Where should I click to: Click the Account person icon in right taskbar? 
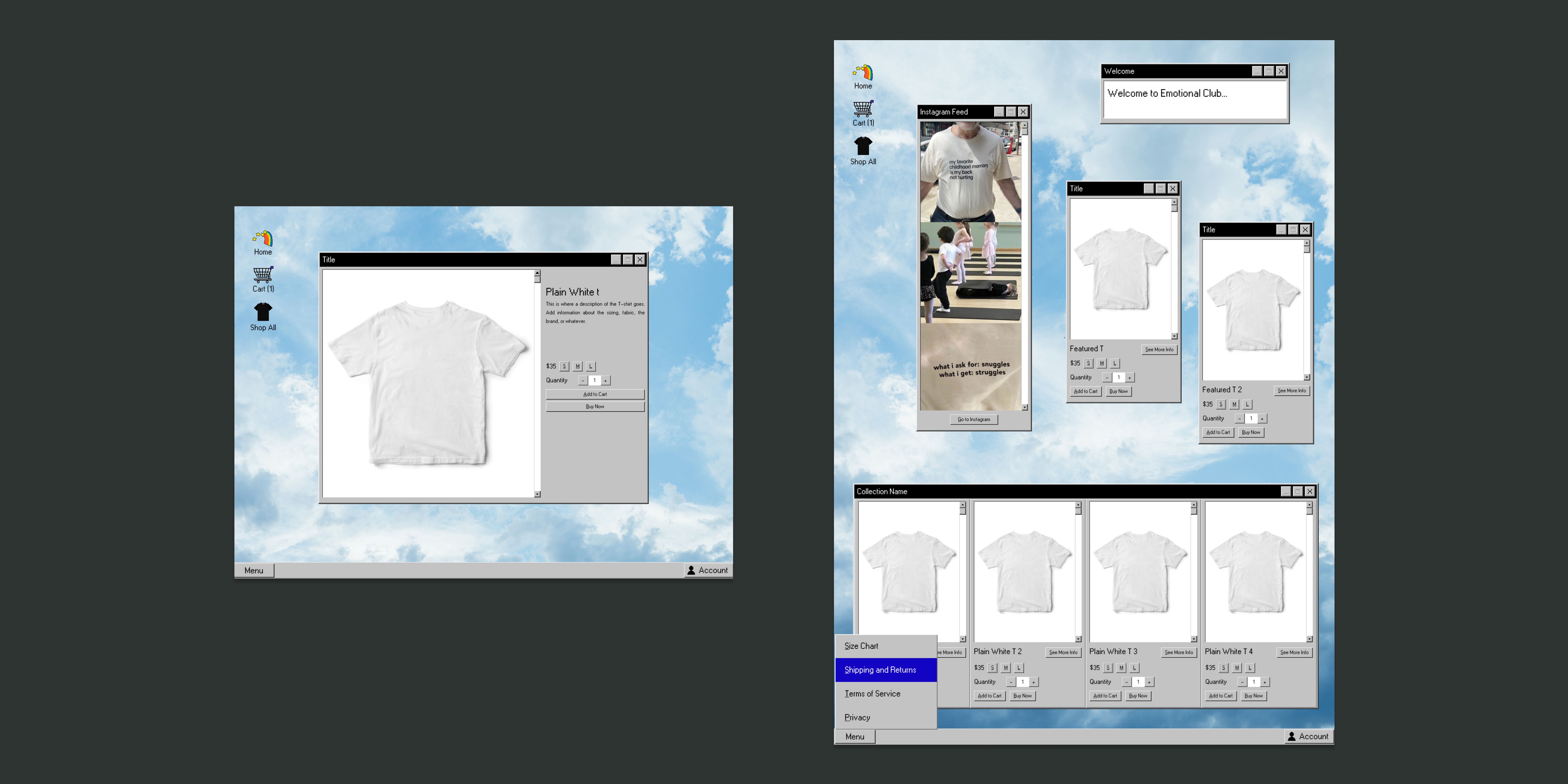tap(1292, 737)
